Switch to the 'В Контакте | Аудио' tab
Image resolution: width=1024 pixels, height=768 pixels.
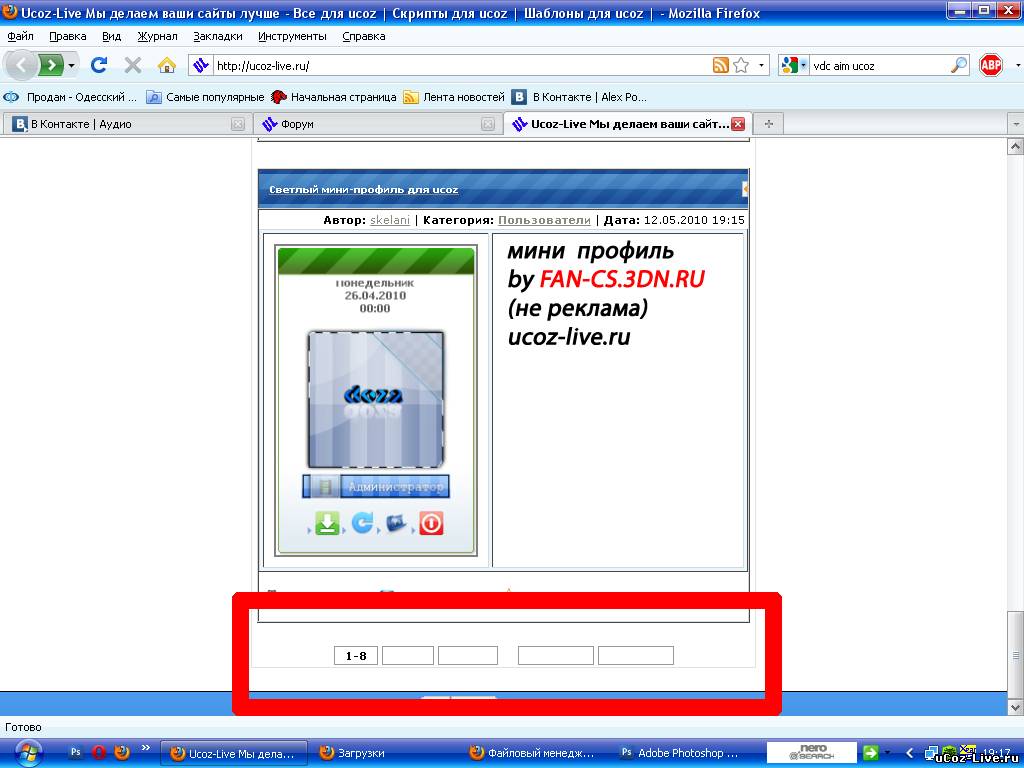point(118,124)
